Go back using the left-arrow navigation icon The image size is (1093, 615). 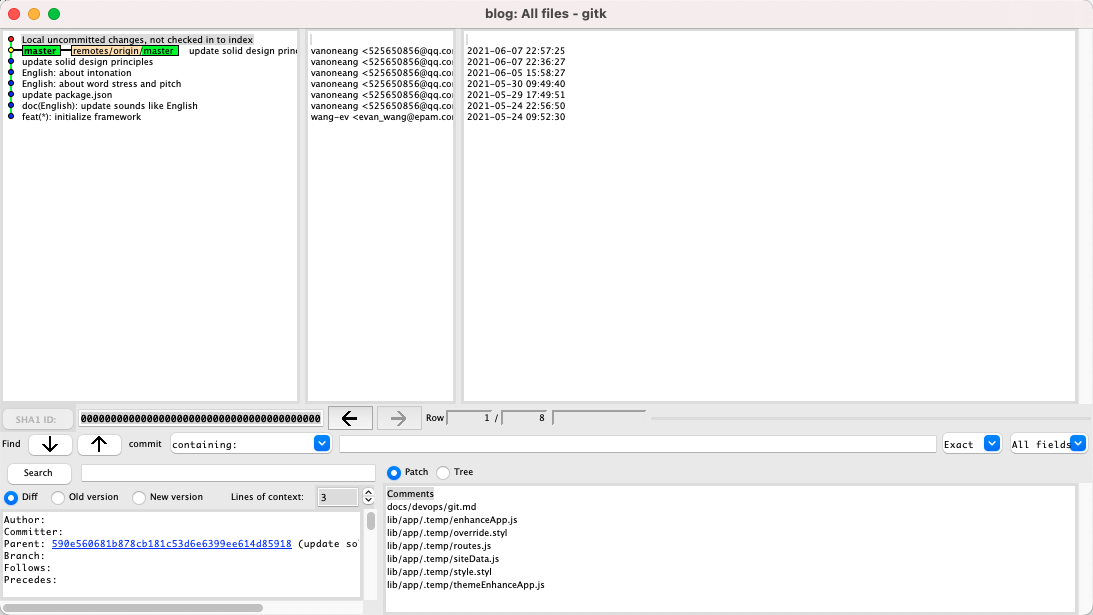pos(350,417)
